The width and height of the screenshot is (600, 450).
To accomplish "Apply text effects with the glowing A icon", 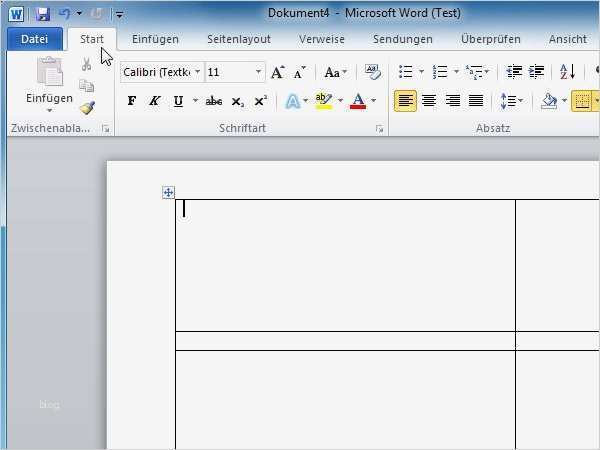I will click(x=292, y=101).
